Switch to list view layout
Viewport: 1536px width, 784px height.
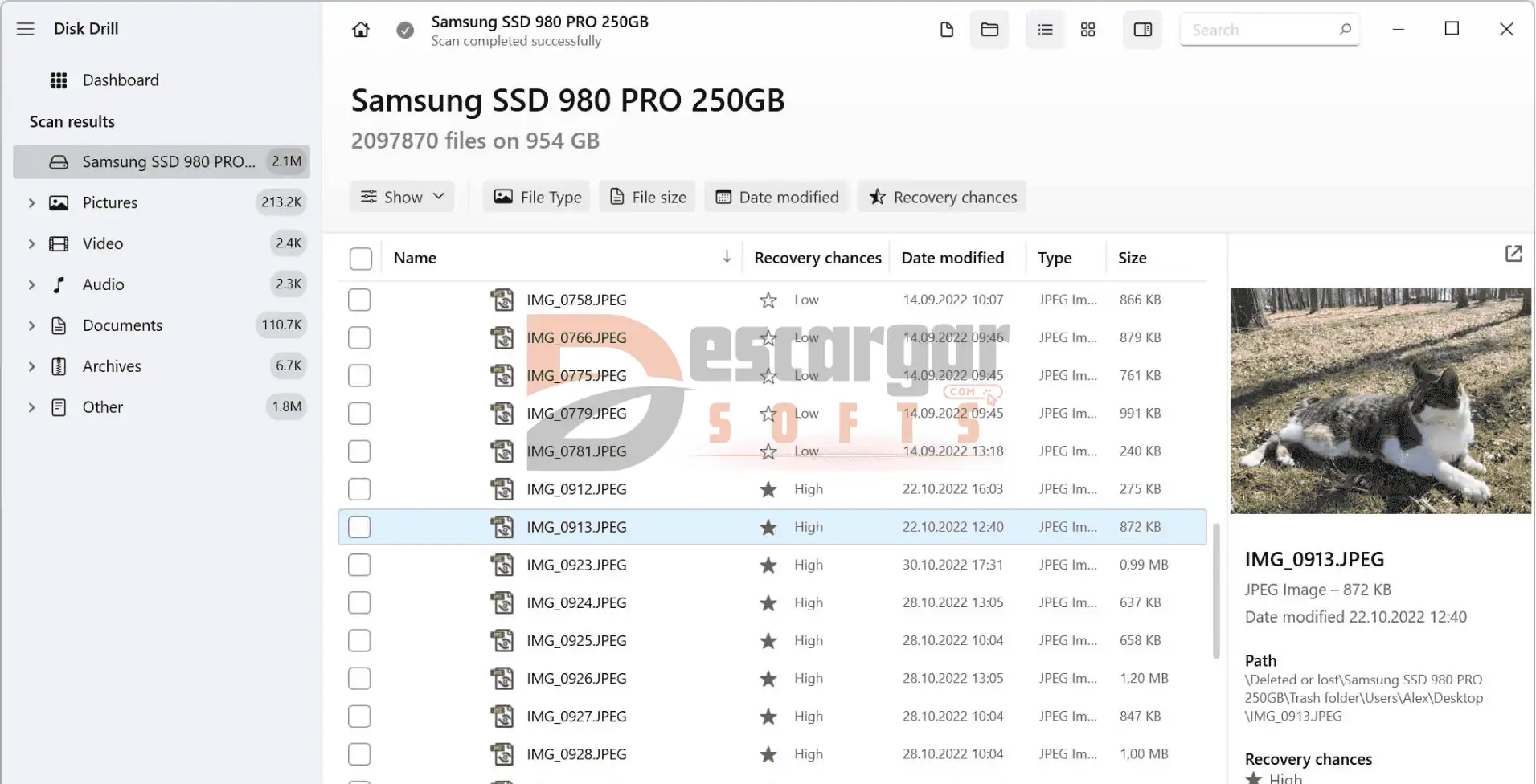point(1045,30)
